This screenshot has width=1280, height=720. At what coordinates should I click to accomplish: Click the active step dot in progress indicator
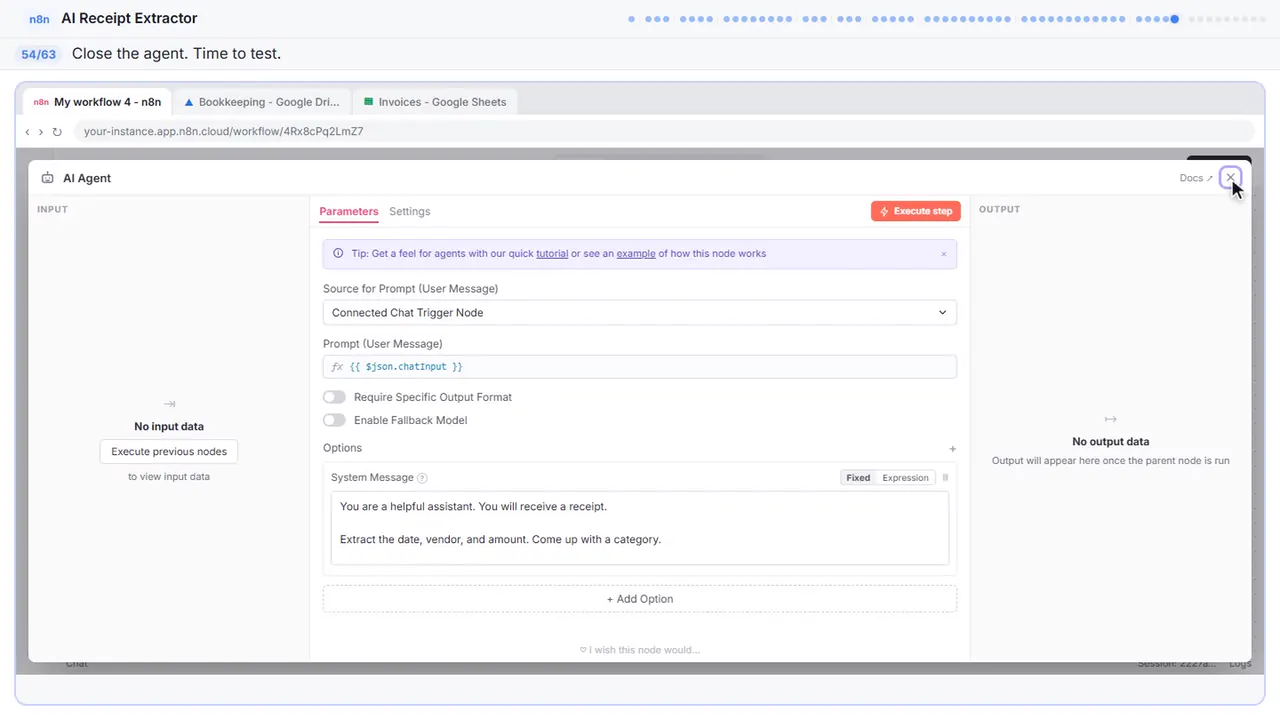(x=1175, y=19)
